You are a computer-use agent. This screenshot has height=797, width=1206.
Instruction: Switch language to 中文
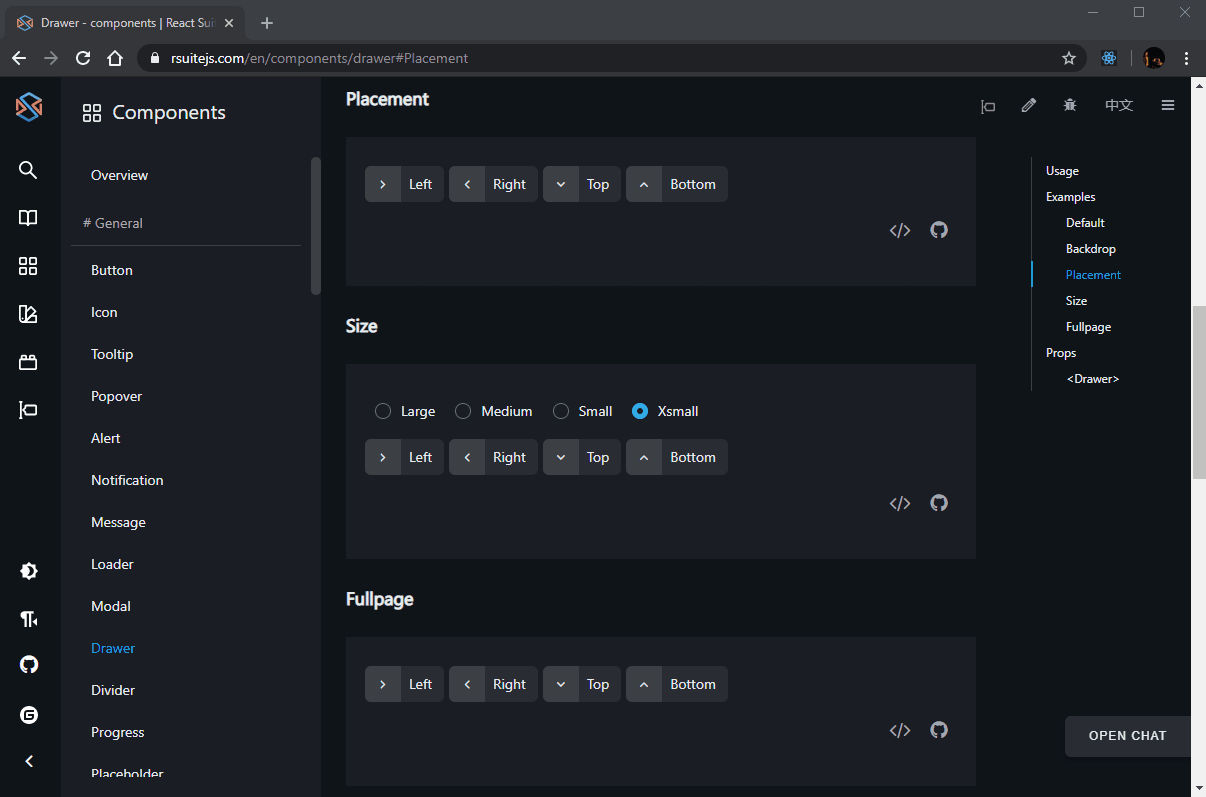[x=1119, y=105]
